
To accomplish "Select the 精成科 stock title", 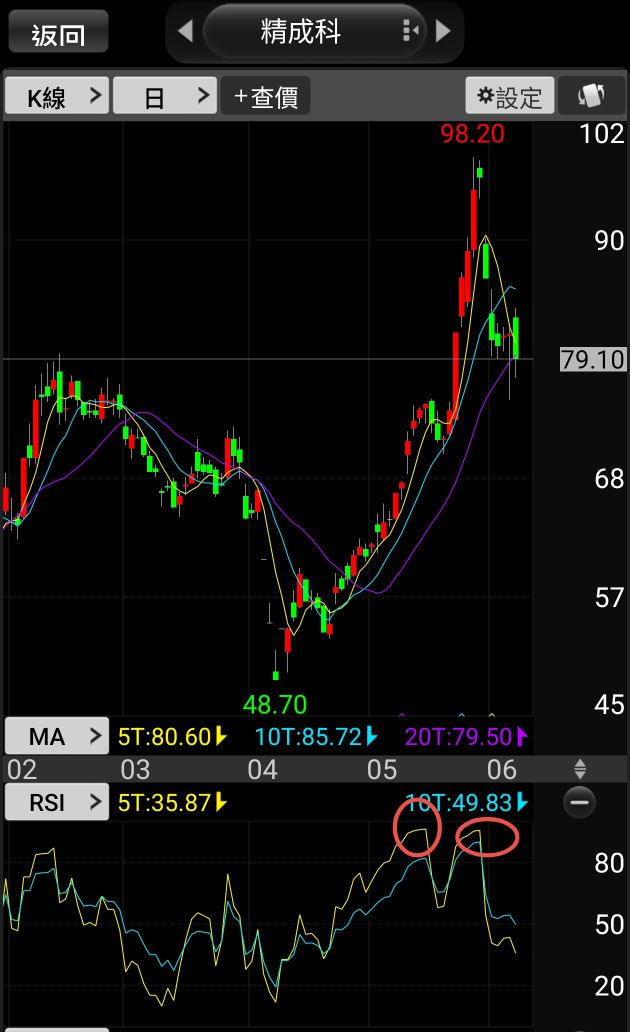I will tap(301, 31).
